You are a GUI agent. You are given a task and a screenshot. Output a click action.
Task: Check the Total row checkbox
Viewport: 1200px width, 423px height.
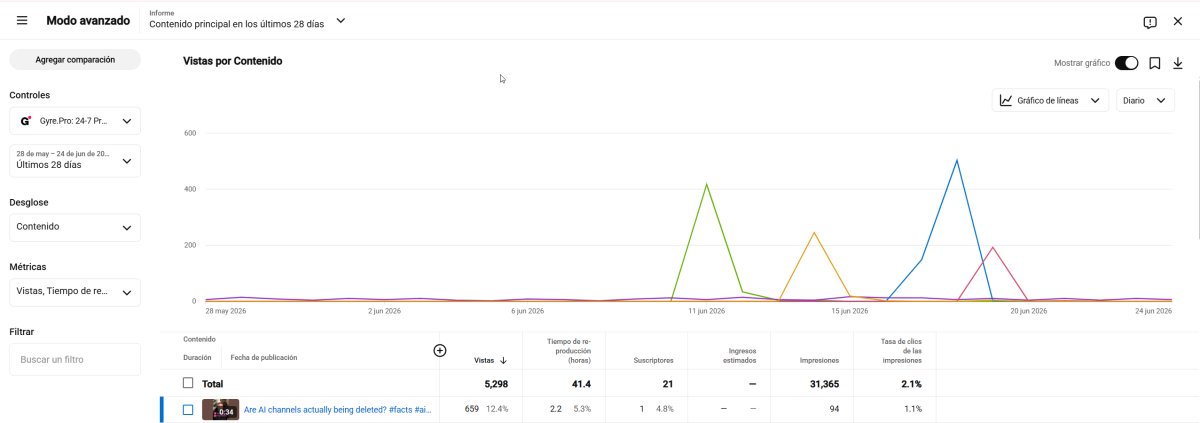click(188, 383)
